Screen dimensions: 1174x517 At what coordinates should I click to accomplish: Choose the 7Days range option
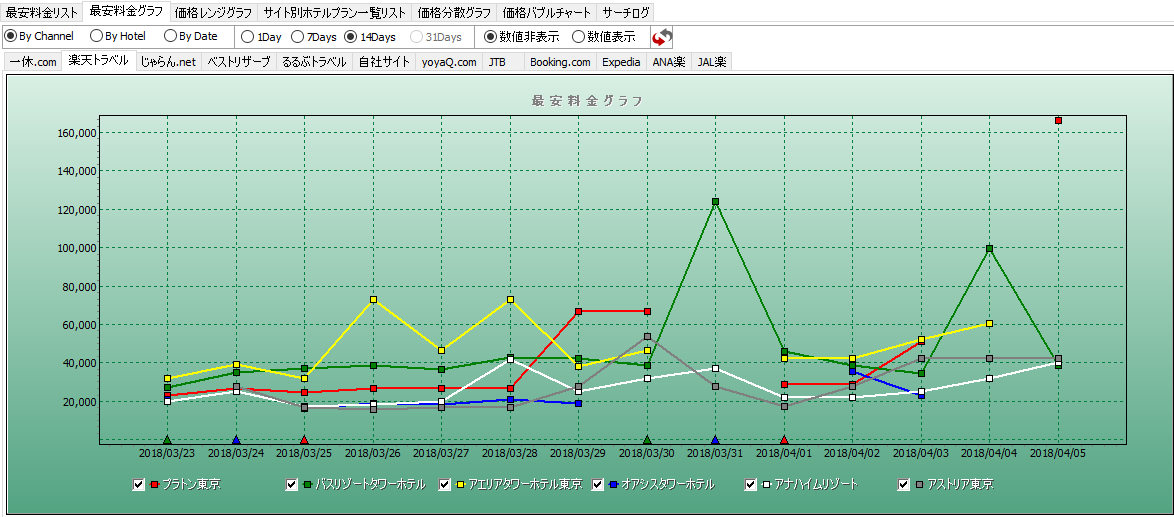point(297,37)
